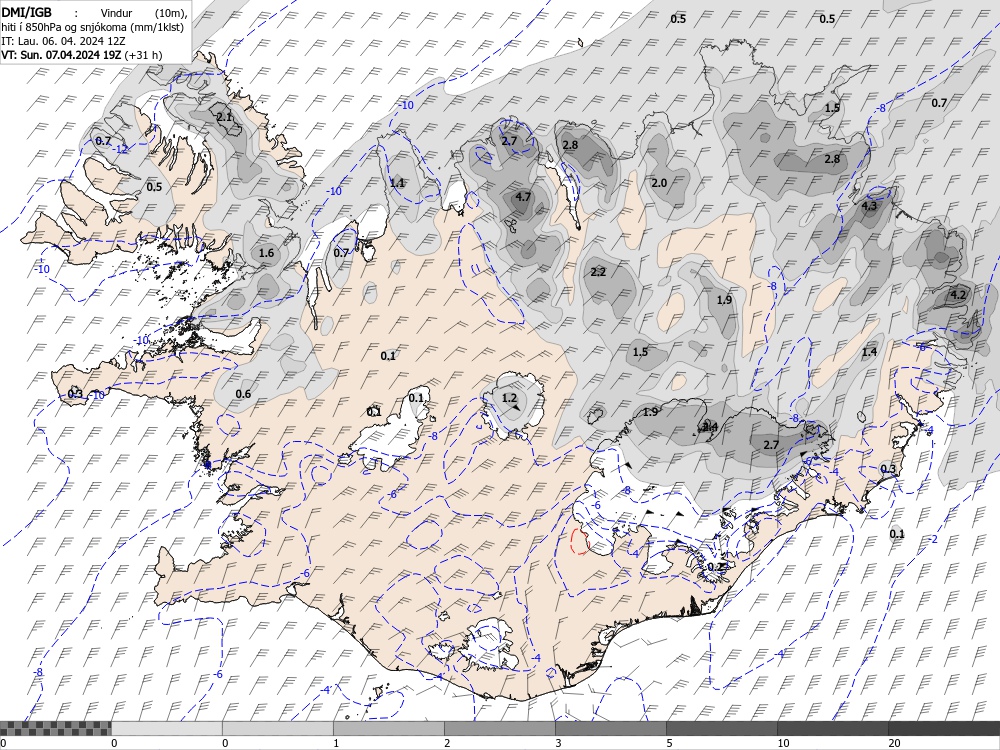
Task: Click the 0.2 snowfall value
Action: [x=716, y=567]
